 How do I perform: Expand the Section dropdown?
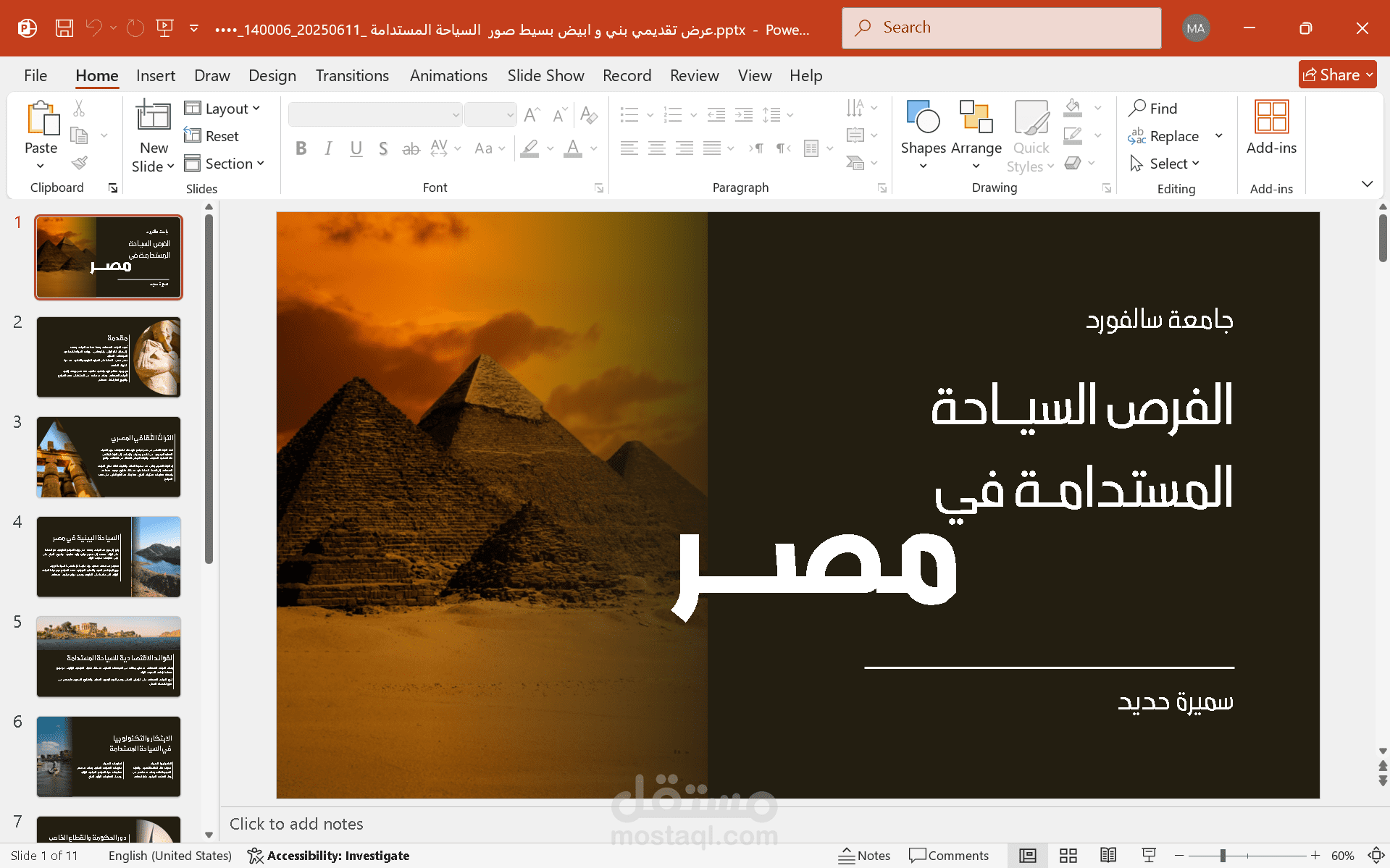coord(224,164)
